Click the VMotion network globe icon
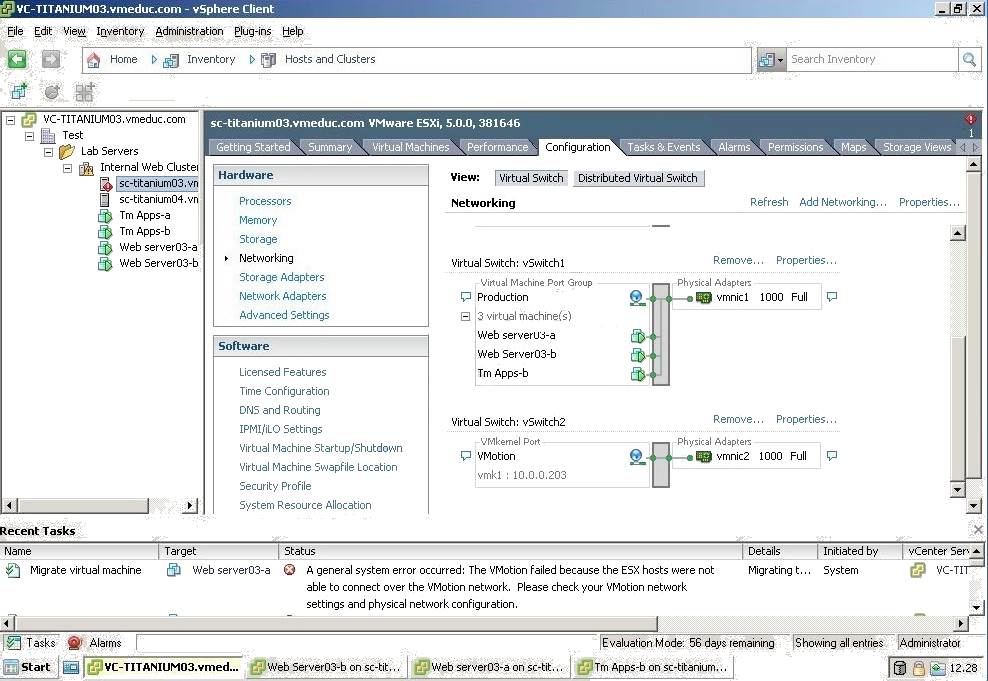Screen dimensions: 988x681 tap(636, 457)
